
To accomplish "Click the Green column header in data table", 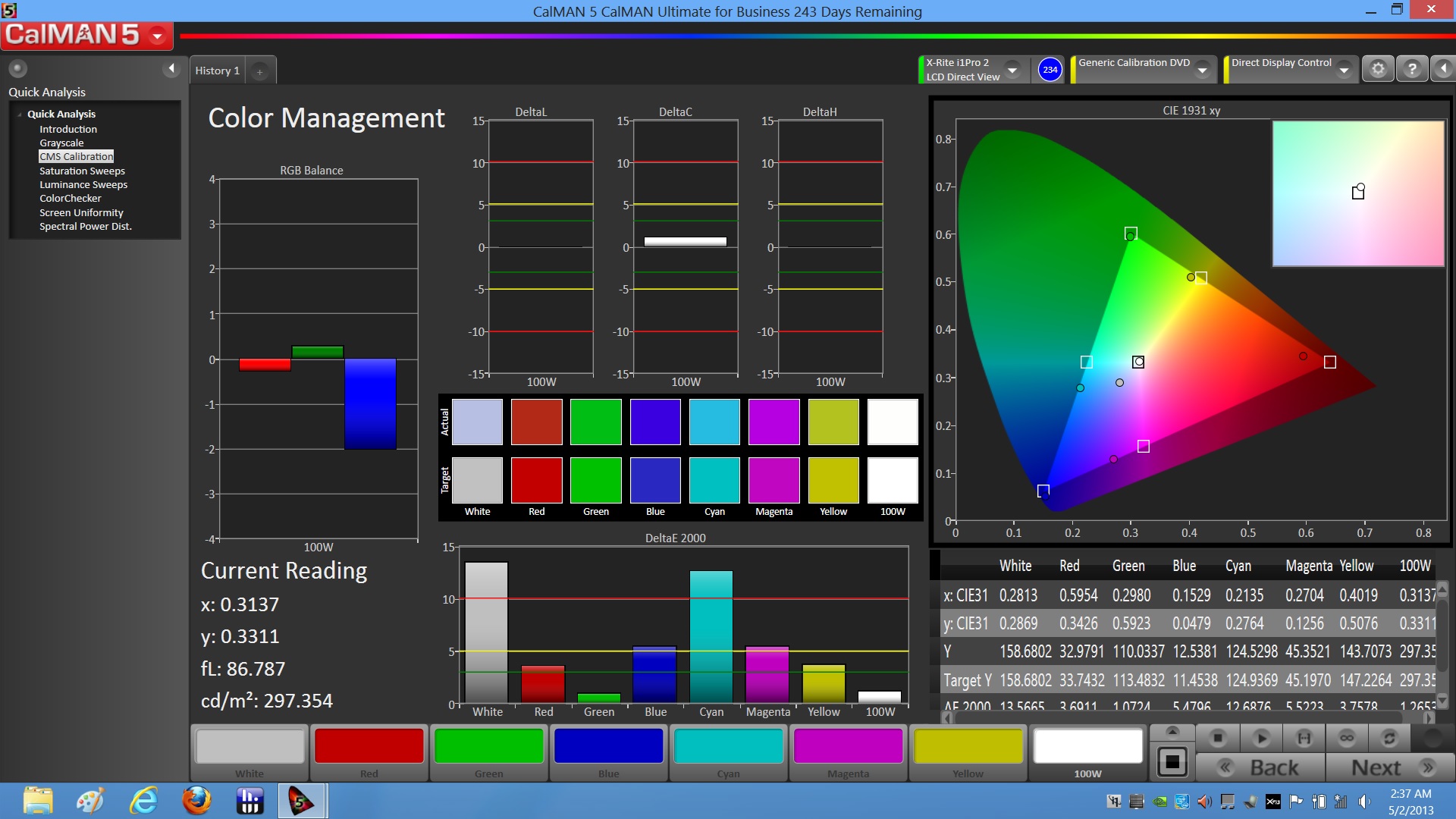I will click(1128, 566).
